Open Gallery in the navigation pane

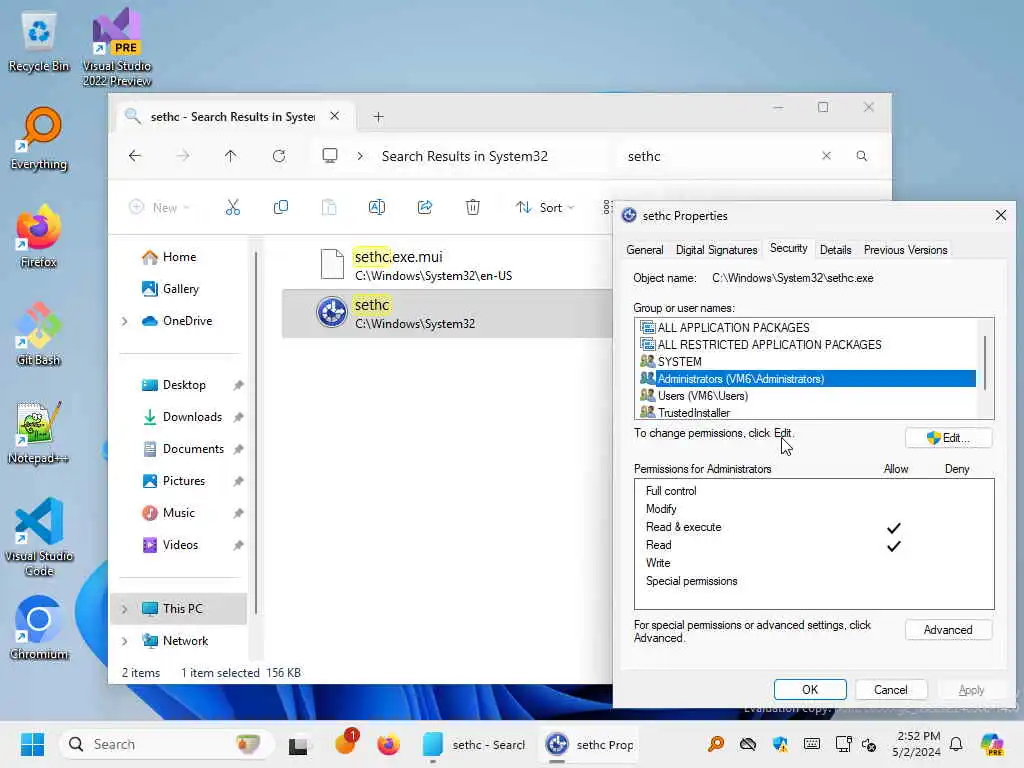click(x=180, y=289)
